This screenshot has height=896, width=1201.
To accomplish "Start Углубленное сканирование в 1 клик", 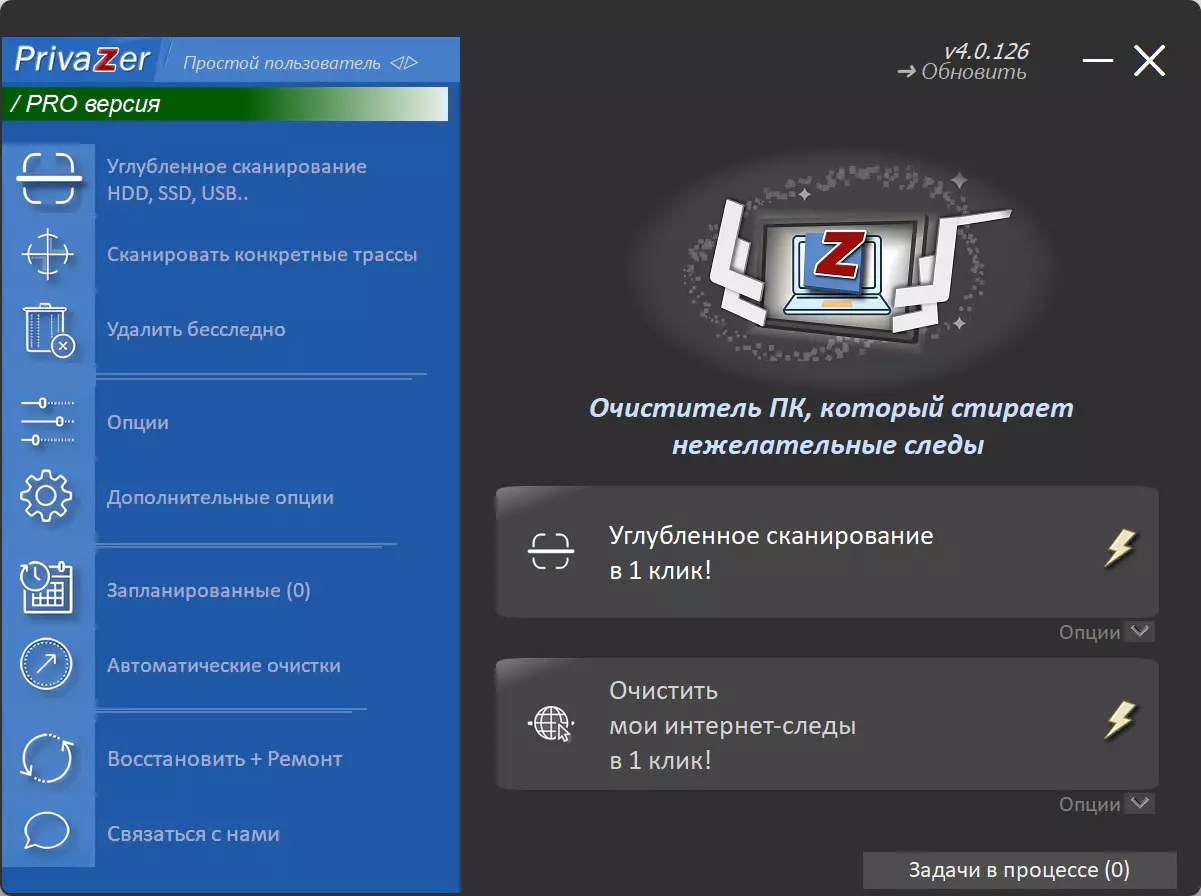I will tap(827, 552).
